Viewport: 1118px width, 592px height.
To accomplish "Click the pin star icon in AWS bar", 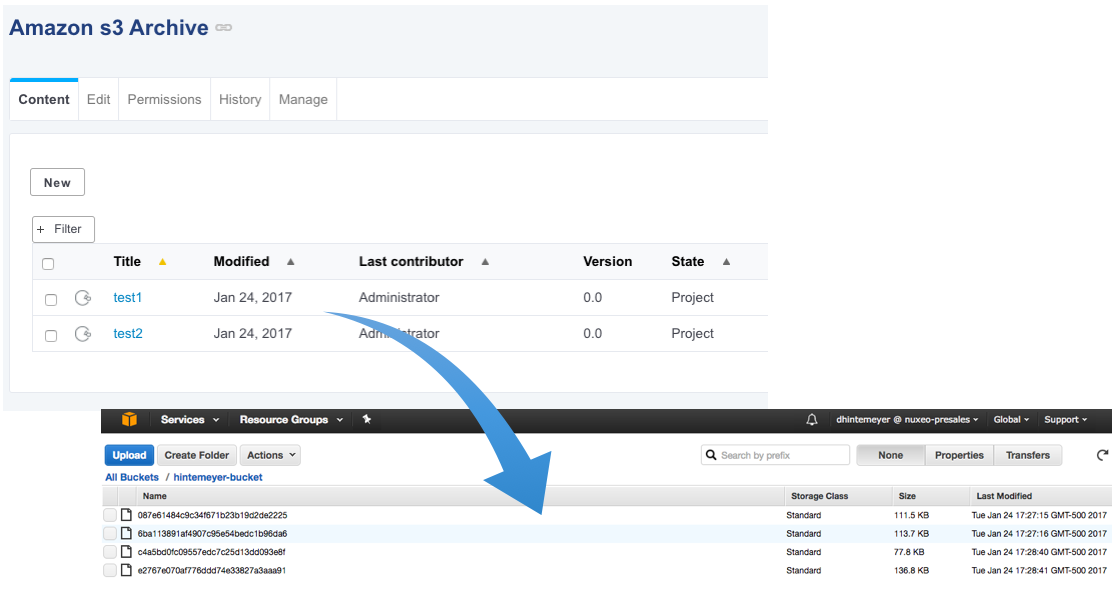I will tap(367, 419).
